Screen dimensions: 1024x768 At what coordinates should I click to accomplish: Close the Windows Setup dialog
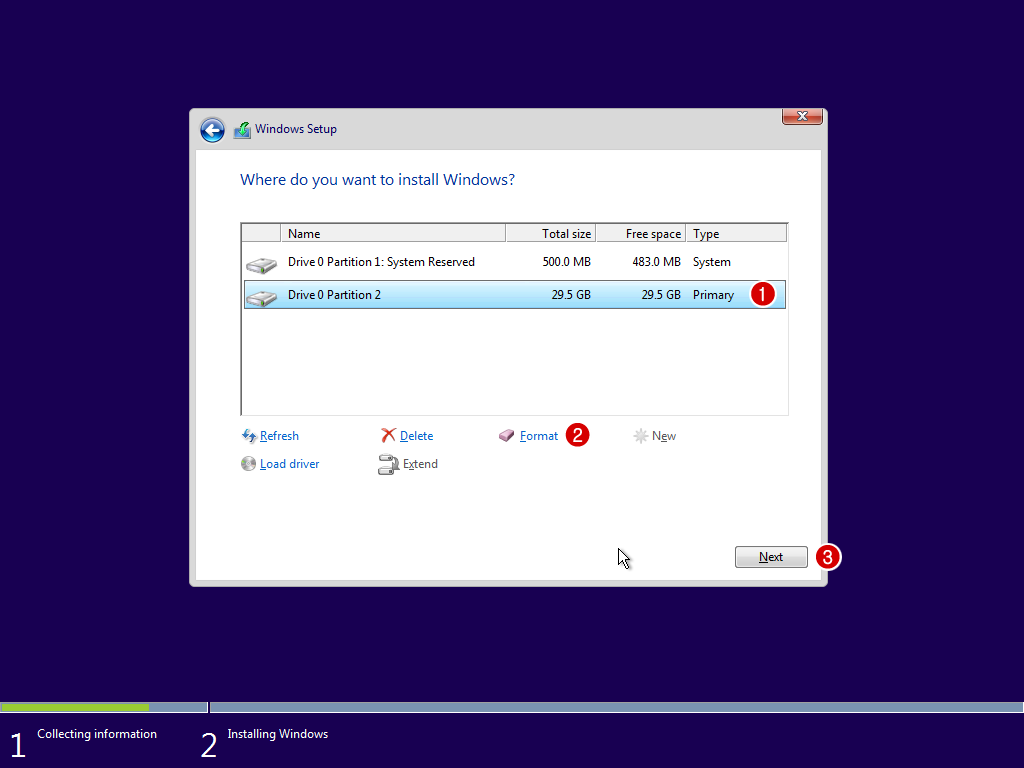click(802, 117)
